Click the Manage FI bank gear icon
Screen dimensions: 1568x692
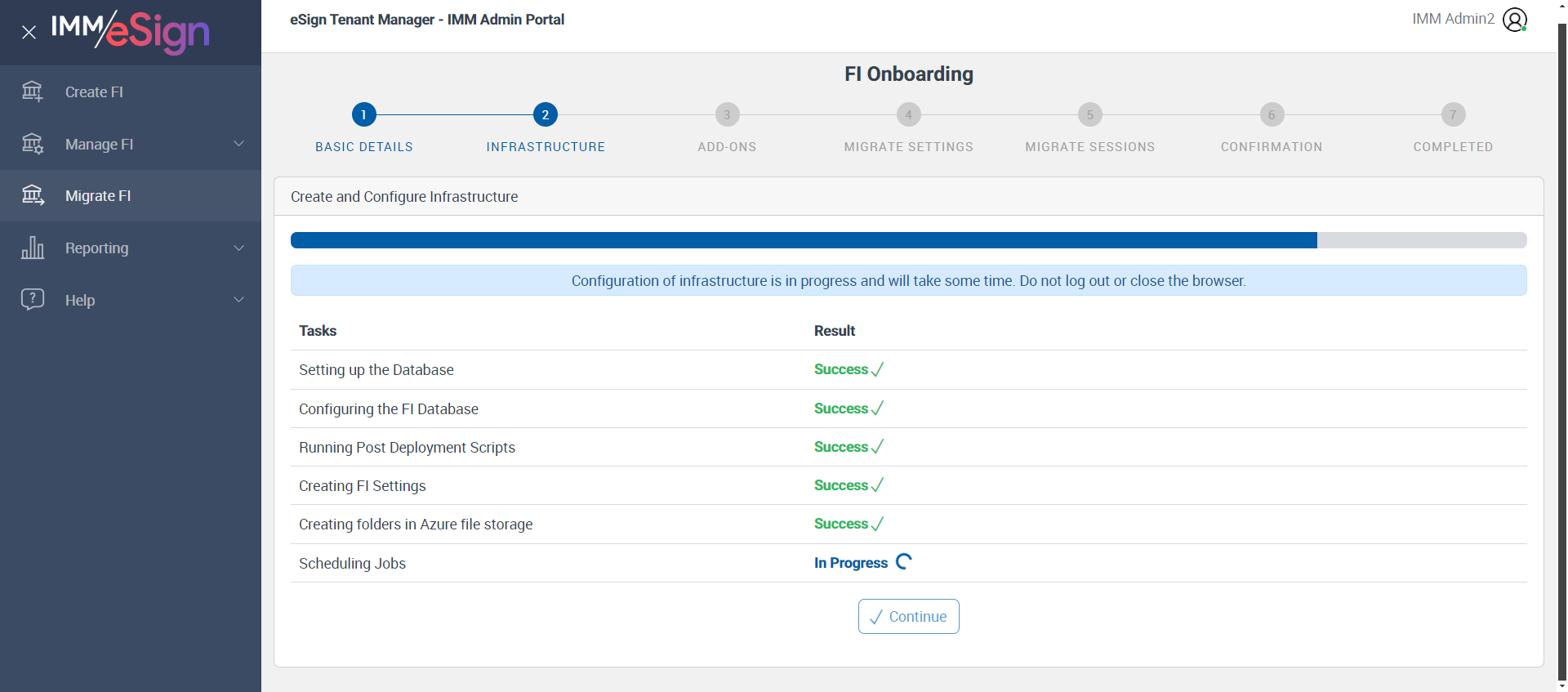[33, 144]
